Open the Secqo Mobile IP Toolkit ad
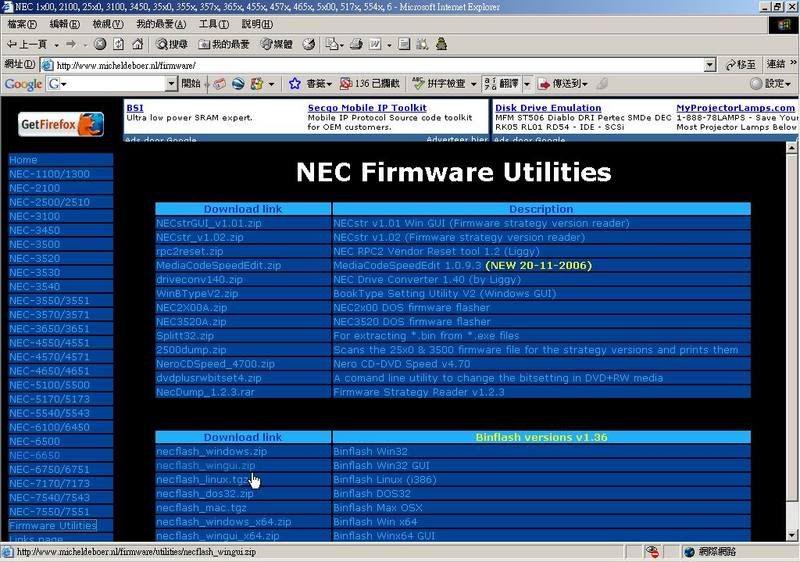Viewport: 800px width, 562px height. [x=367, y=108]
